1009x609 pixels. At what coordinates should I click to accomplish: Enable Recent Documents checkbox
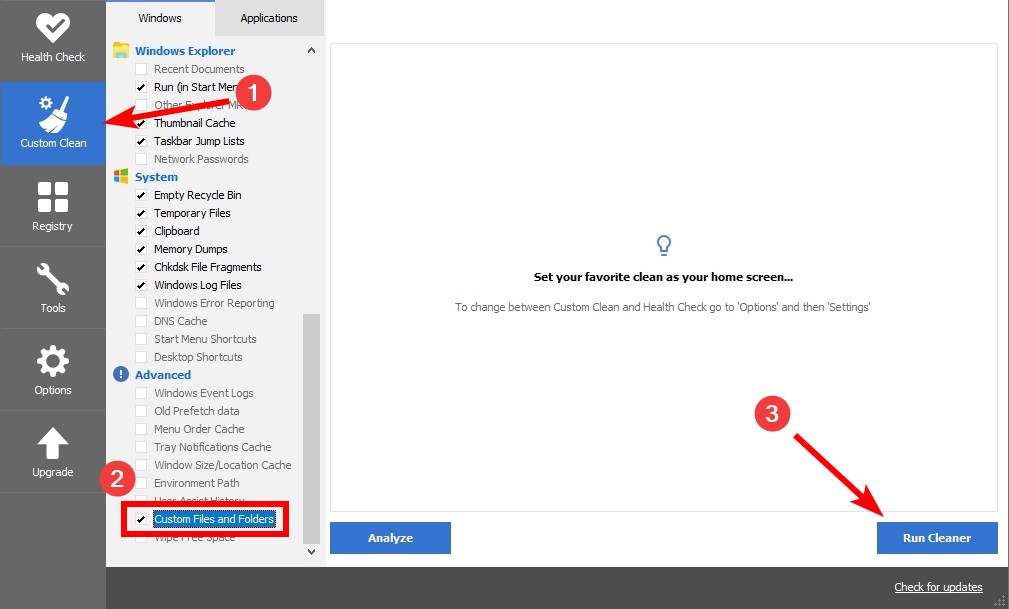(141, 69)
